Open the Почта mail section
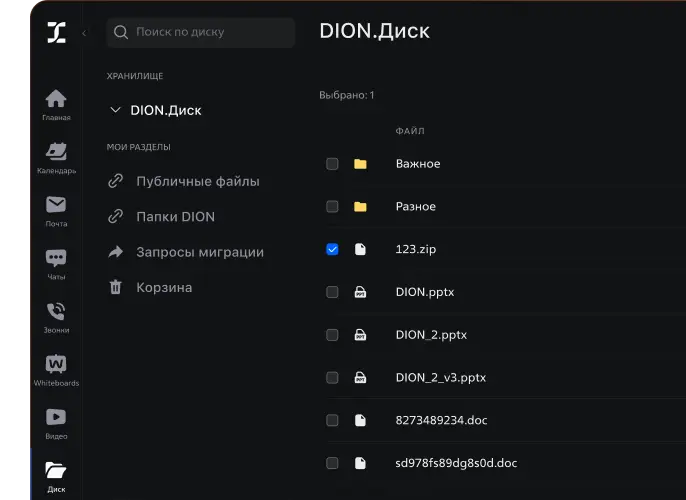686x500 pixels. coord(56,211)
